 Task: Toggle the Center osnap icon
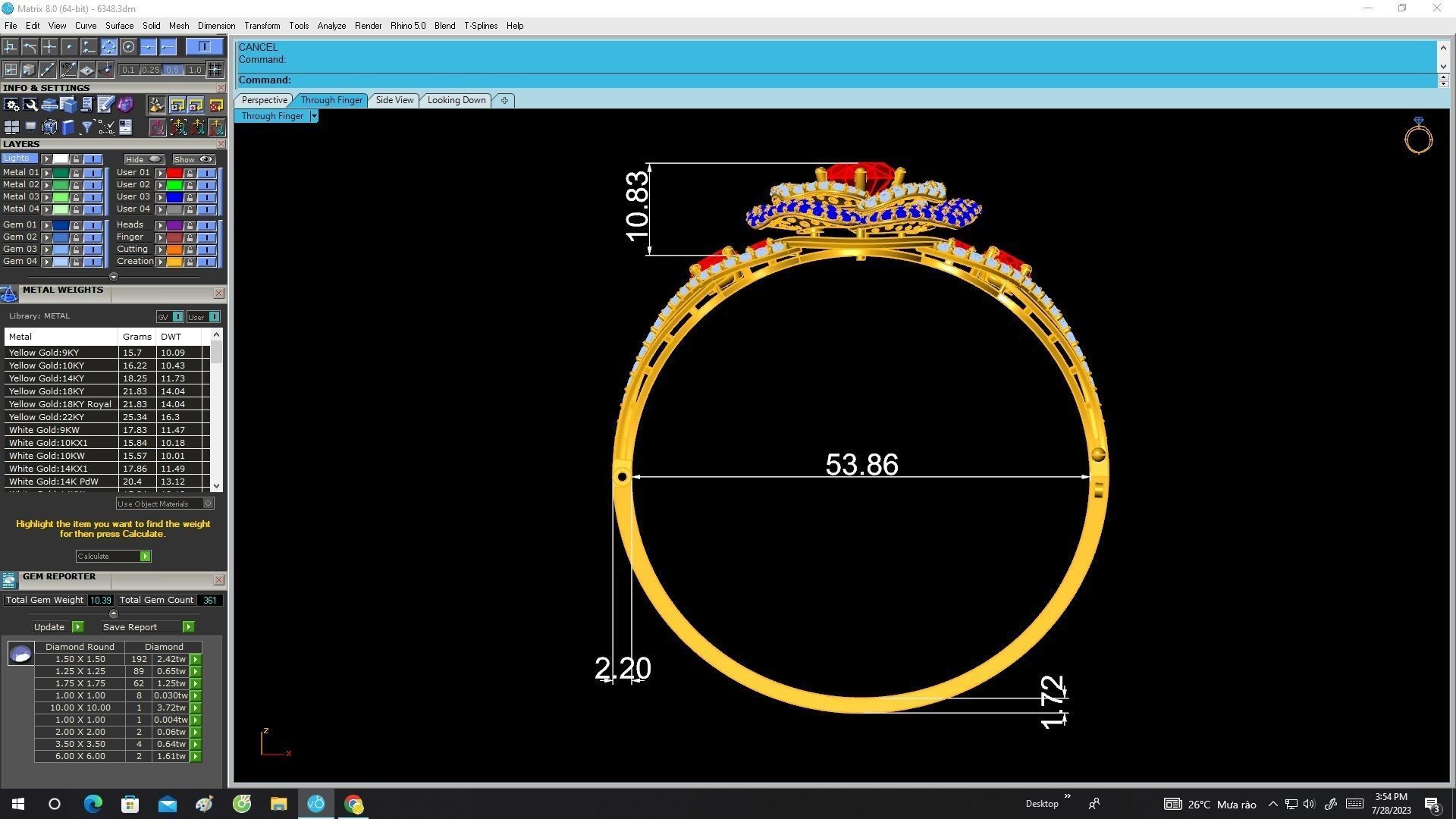pyautogui.click(x=128, y=46)
